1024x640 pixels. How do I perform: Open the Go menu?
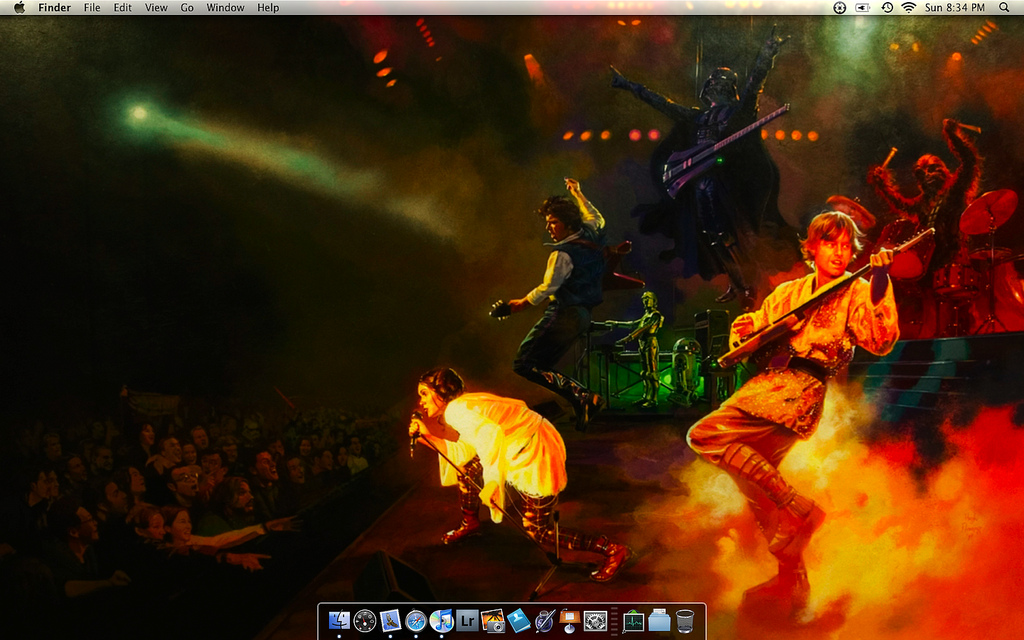pos(187,8)
